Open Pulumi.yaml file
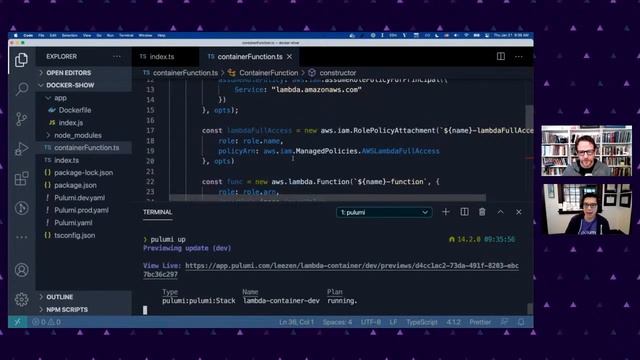 click(73, 223)
